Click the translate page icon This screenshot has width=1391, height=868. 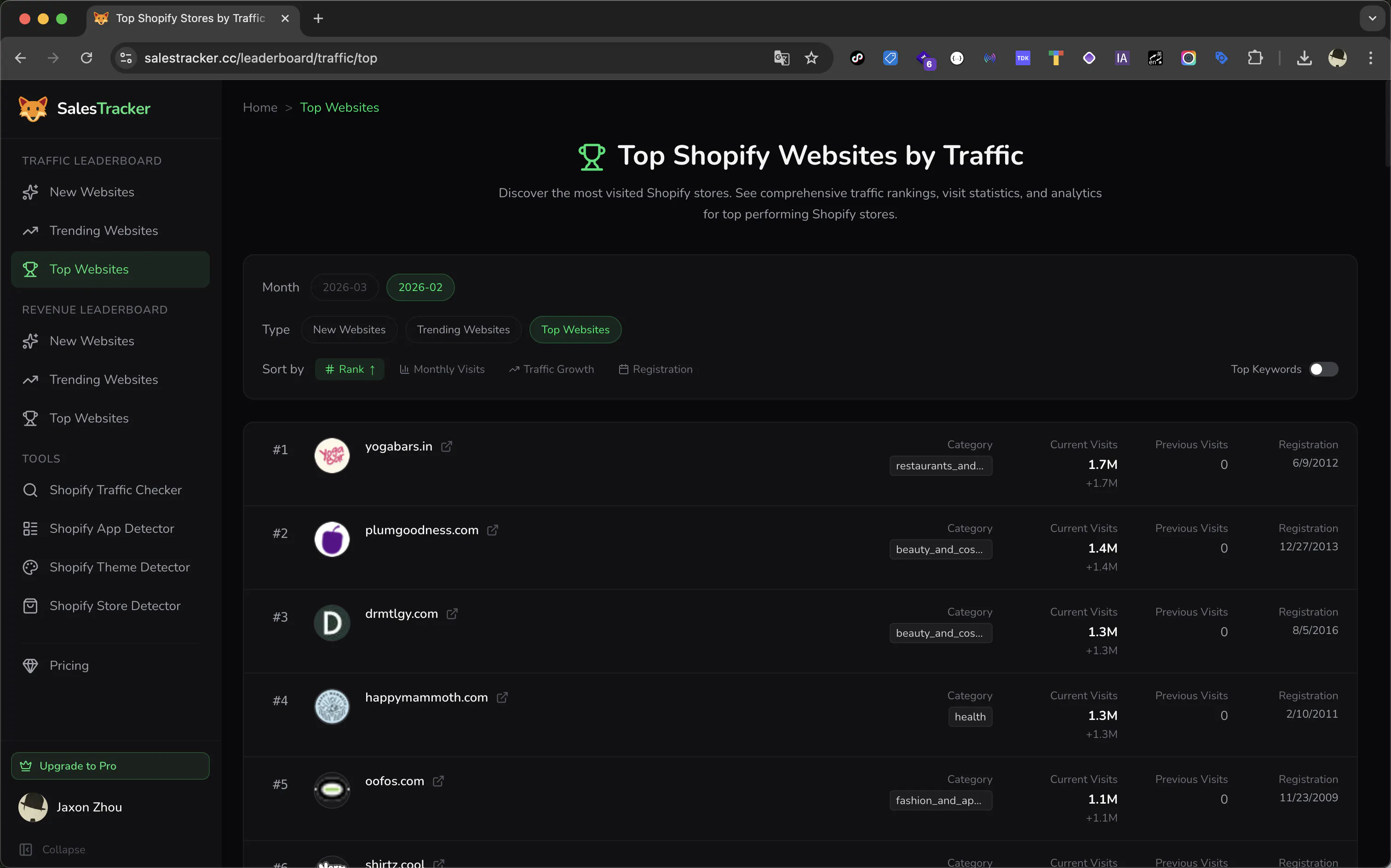coord(781,58)
